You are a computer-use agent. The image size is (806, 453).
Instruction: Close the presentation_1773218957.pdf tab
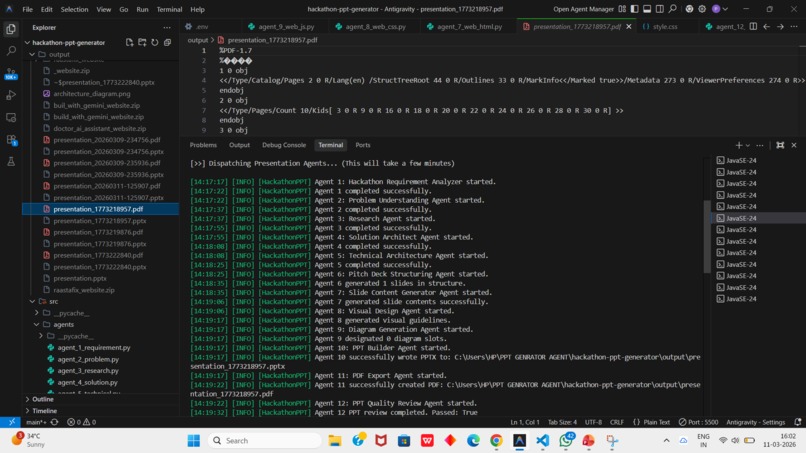click(x=629, y=26)
